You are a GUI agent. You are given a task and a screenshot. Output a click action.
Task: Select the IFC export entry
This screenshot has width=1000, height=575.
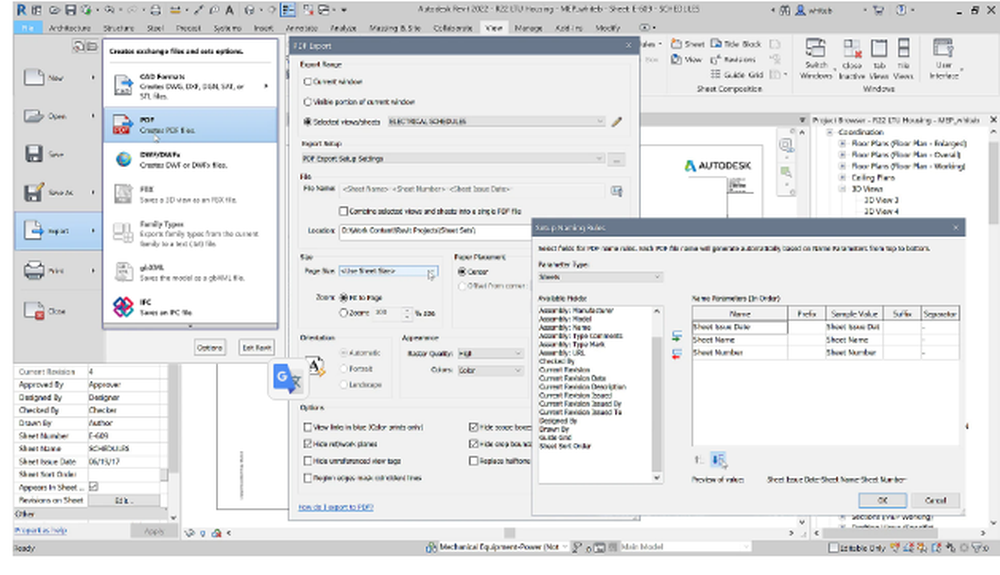pyautogui.click(x=190, y=307)
